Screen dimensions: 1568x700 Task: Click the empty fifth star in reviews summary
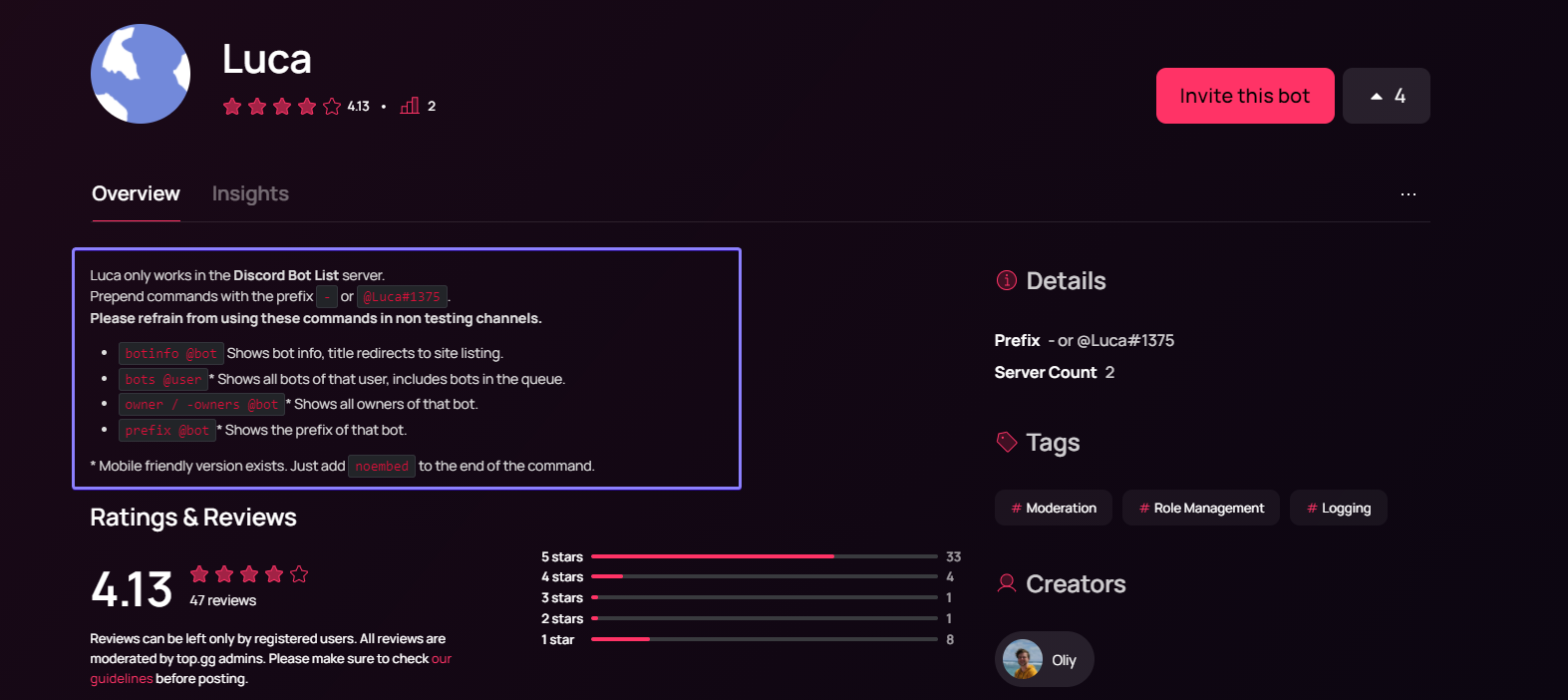coord(299,573)
